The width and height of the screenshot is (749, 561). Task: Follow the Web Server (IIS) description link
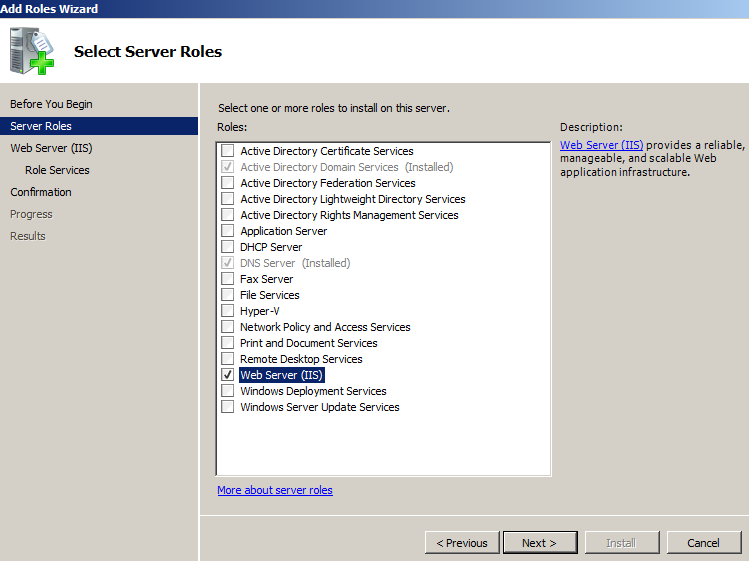(x=601, y=145)
